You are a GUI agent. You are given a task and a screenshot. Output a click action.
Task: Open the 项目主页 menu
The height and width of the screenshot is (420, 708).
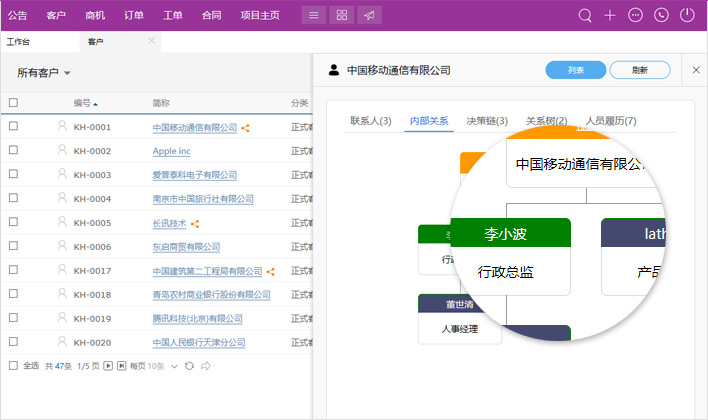[260, 15]
